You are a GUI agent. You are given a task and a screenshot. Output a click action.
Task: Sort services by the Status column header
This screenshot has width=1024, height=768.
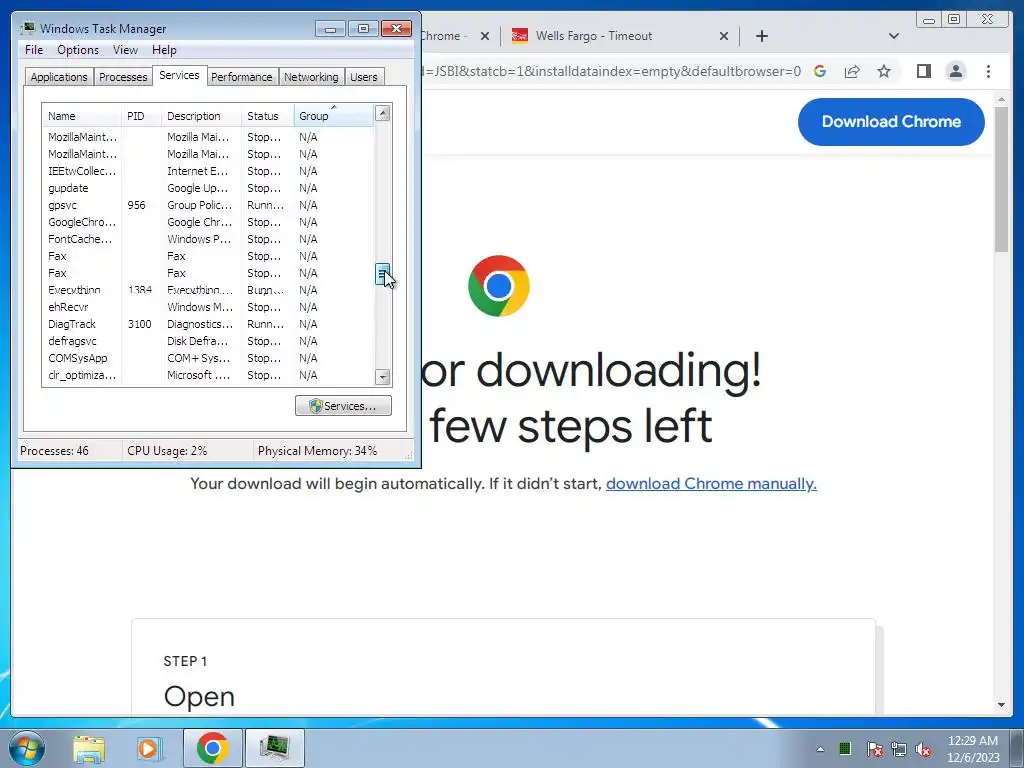click(x=268, y=116)
